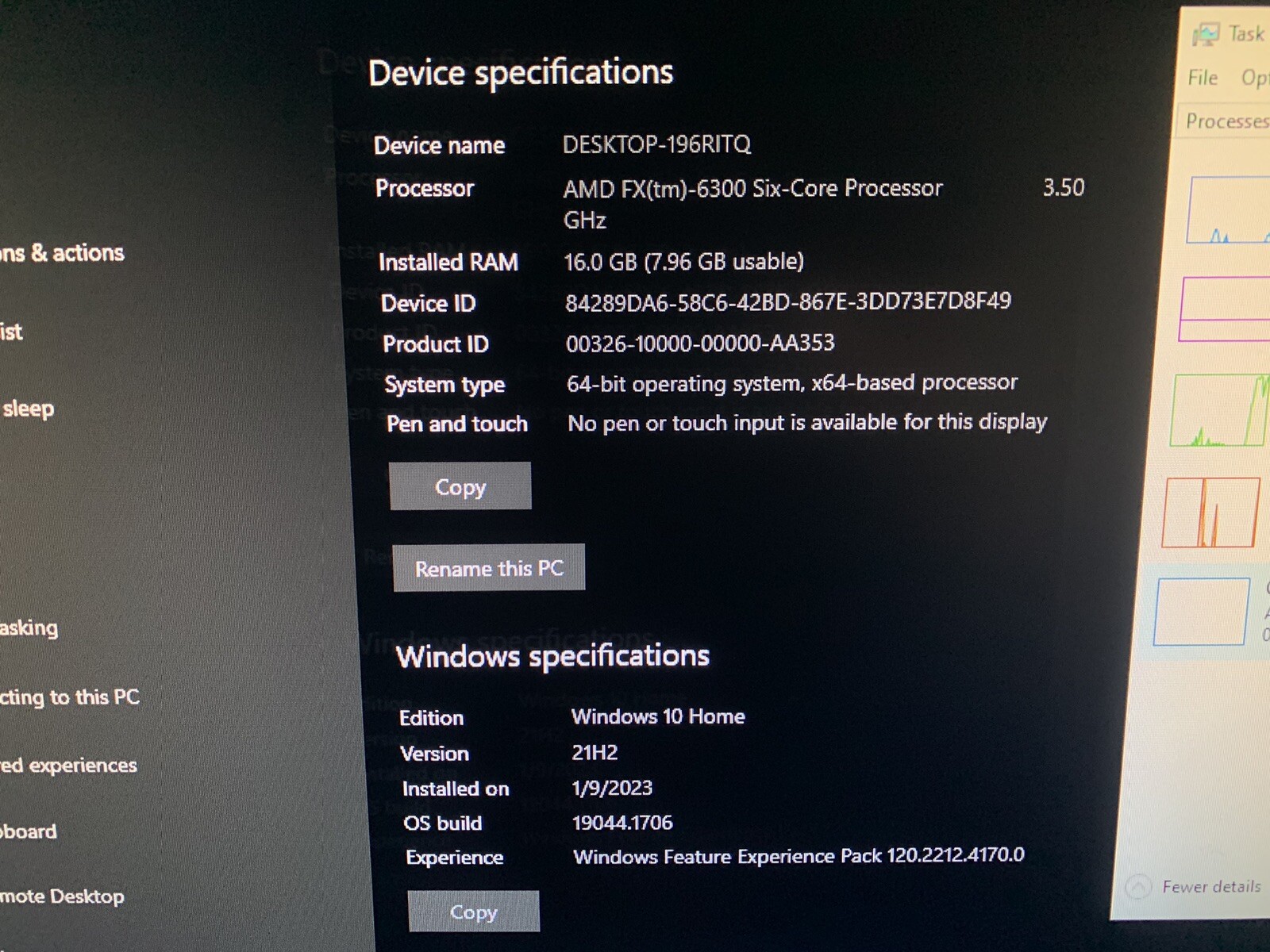Click the Rename this PC button
Viewport: 1270px width, 952px height.
click(x=489, y=567)
